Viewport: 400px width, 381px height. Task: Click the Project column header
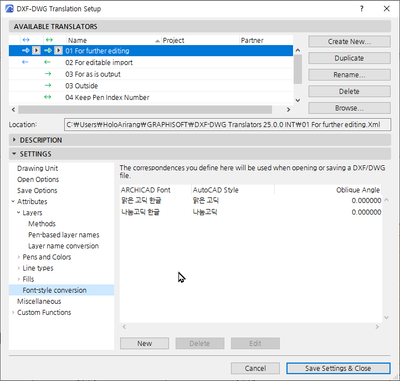[200, 40]
